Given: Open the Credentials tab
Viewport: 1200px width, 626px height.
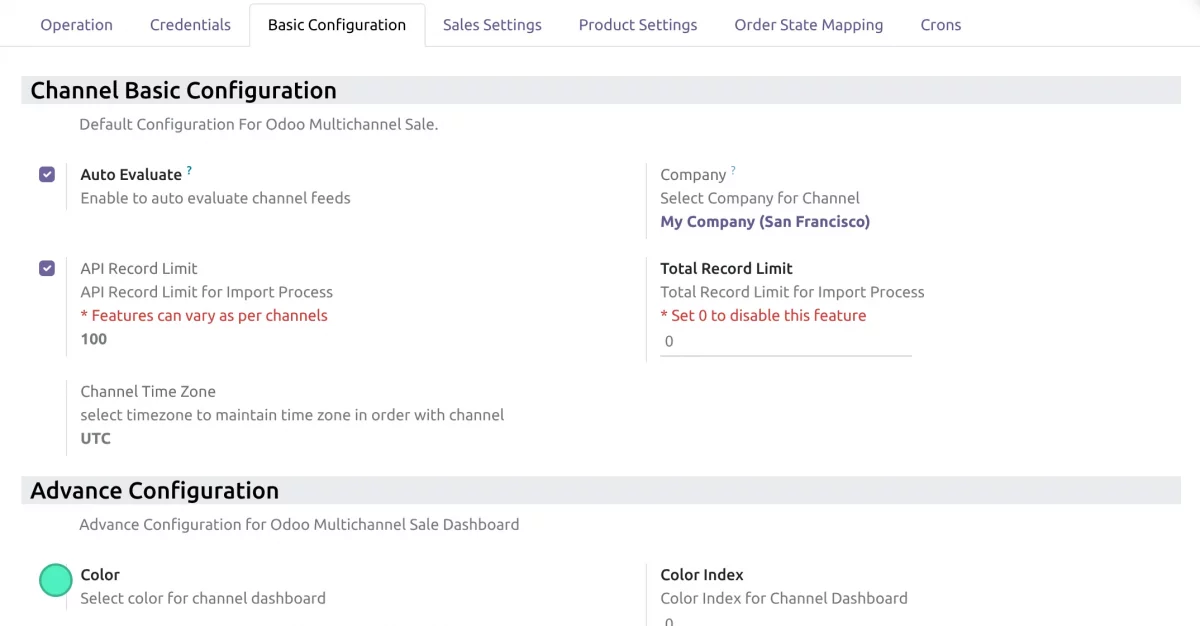Looking at the screenshot, I should click(x=190, y=25).
